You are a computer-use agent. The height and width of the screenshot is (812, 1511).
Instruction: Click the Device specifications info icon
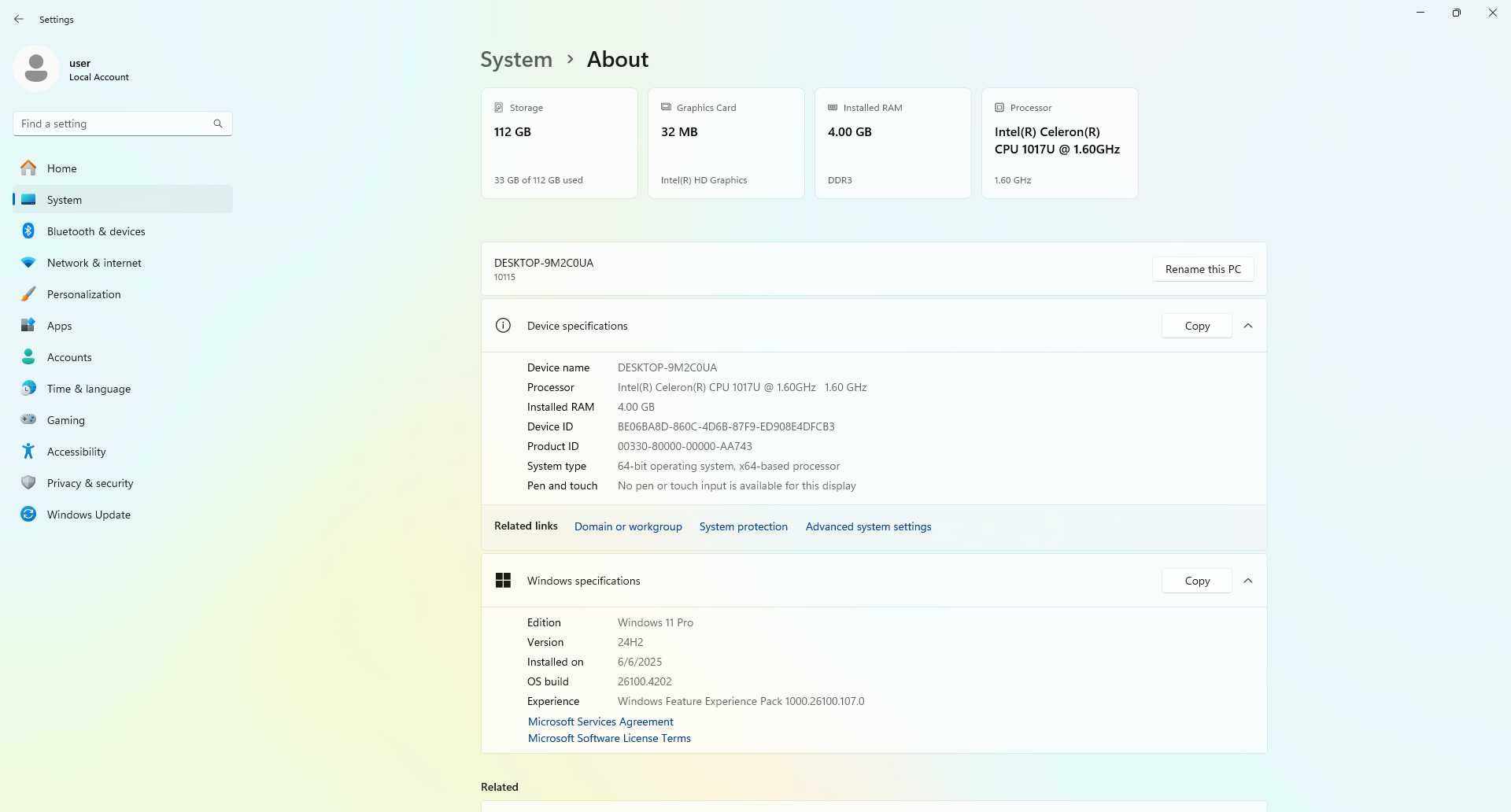503,326
